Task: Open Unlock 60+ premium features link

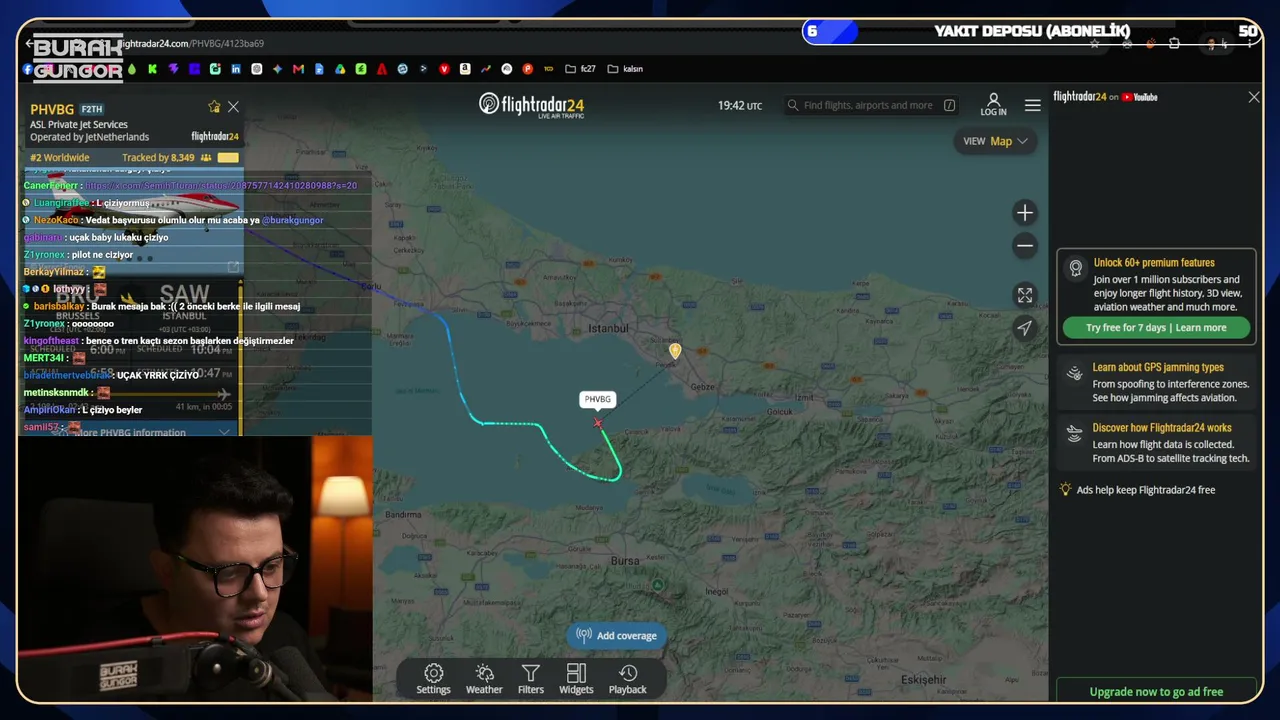Action: click(1154, 263)
